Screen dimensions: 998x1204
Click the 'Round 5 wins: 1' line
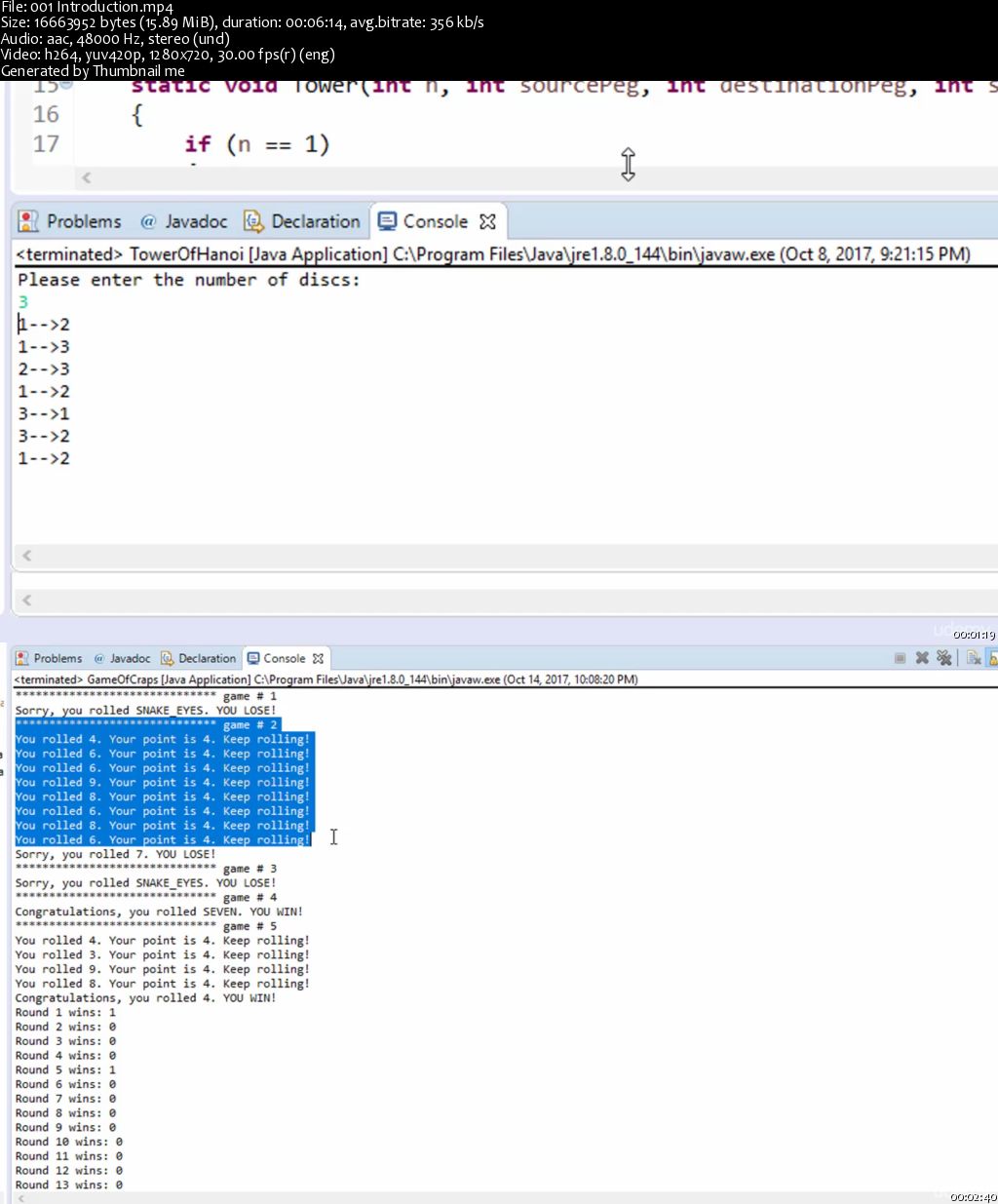click(65, 1070)
